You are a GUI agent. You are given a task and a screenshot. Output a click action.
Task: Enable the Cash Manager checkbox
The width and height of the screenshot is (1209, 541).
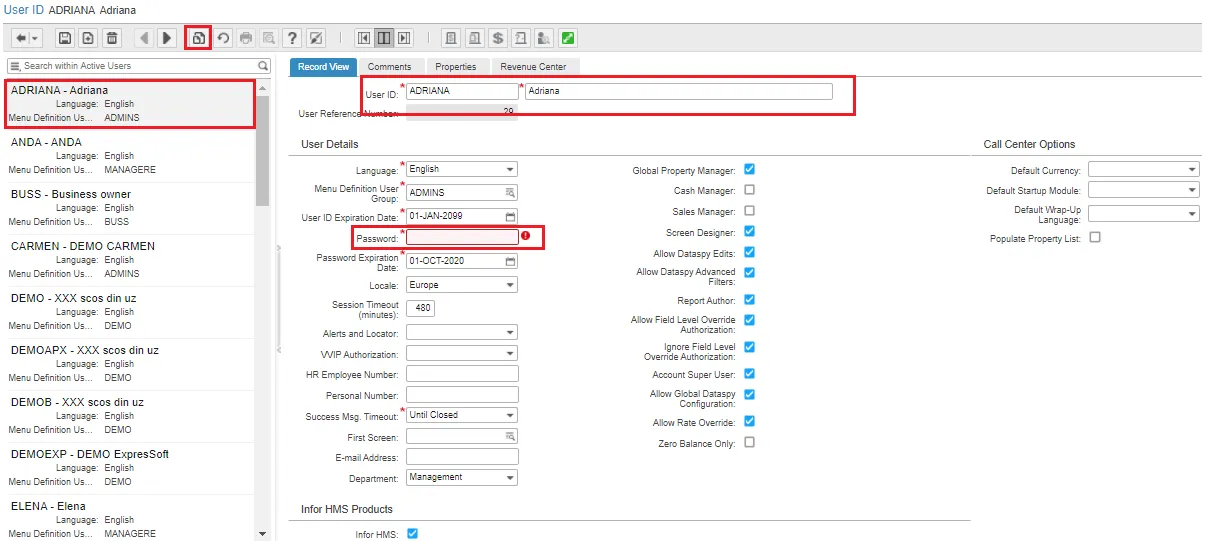[749, 190]
